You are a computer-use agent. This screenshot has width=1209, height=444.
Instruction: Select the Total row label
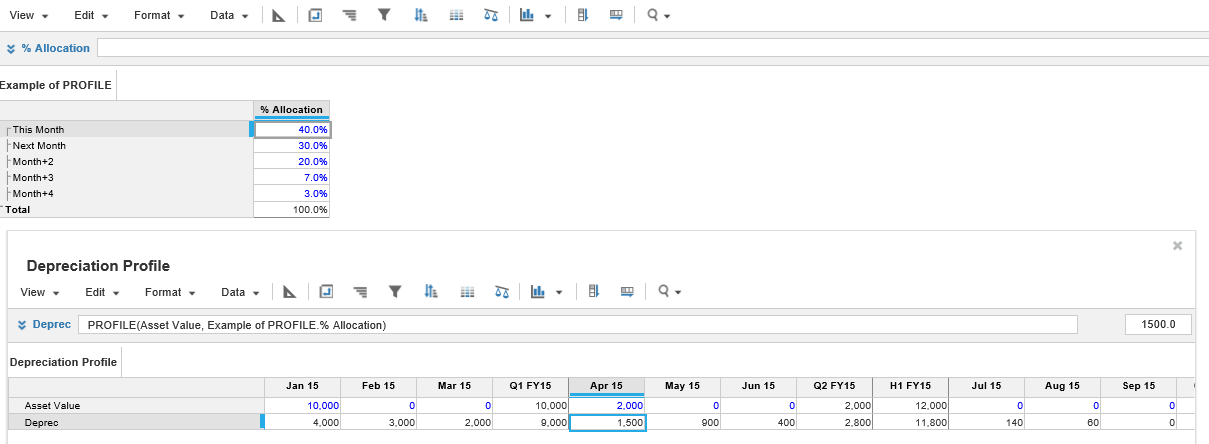[x=18, y=209]
